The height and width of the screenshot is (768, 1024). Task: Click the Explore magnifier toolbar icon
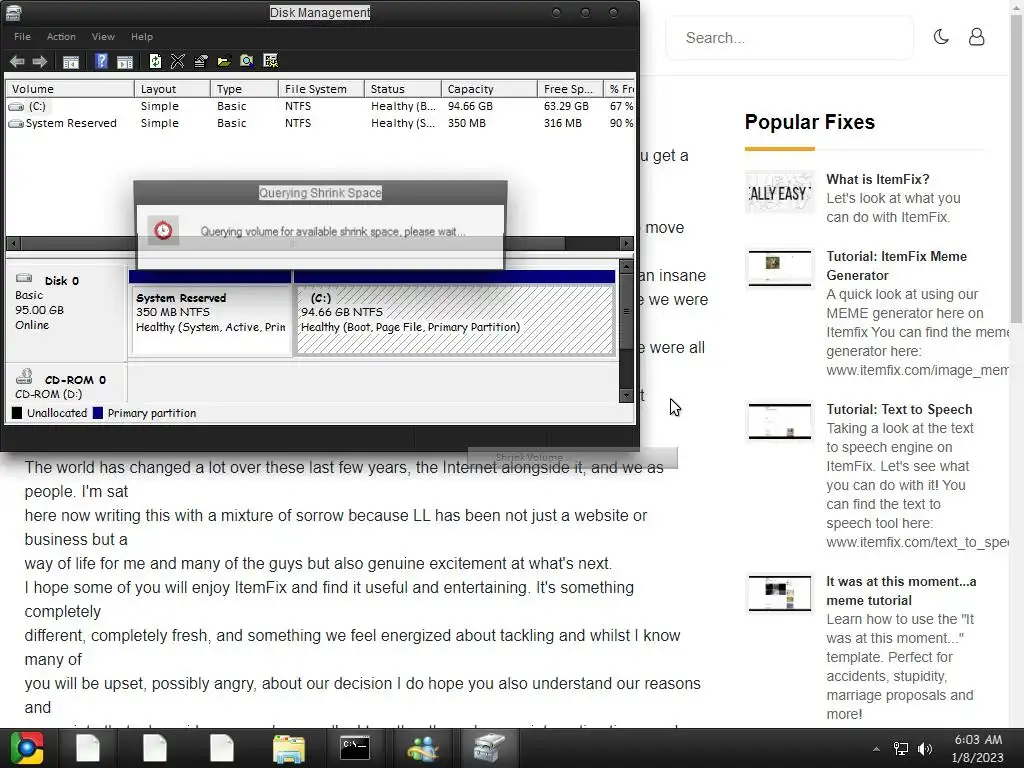[247, 61]
